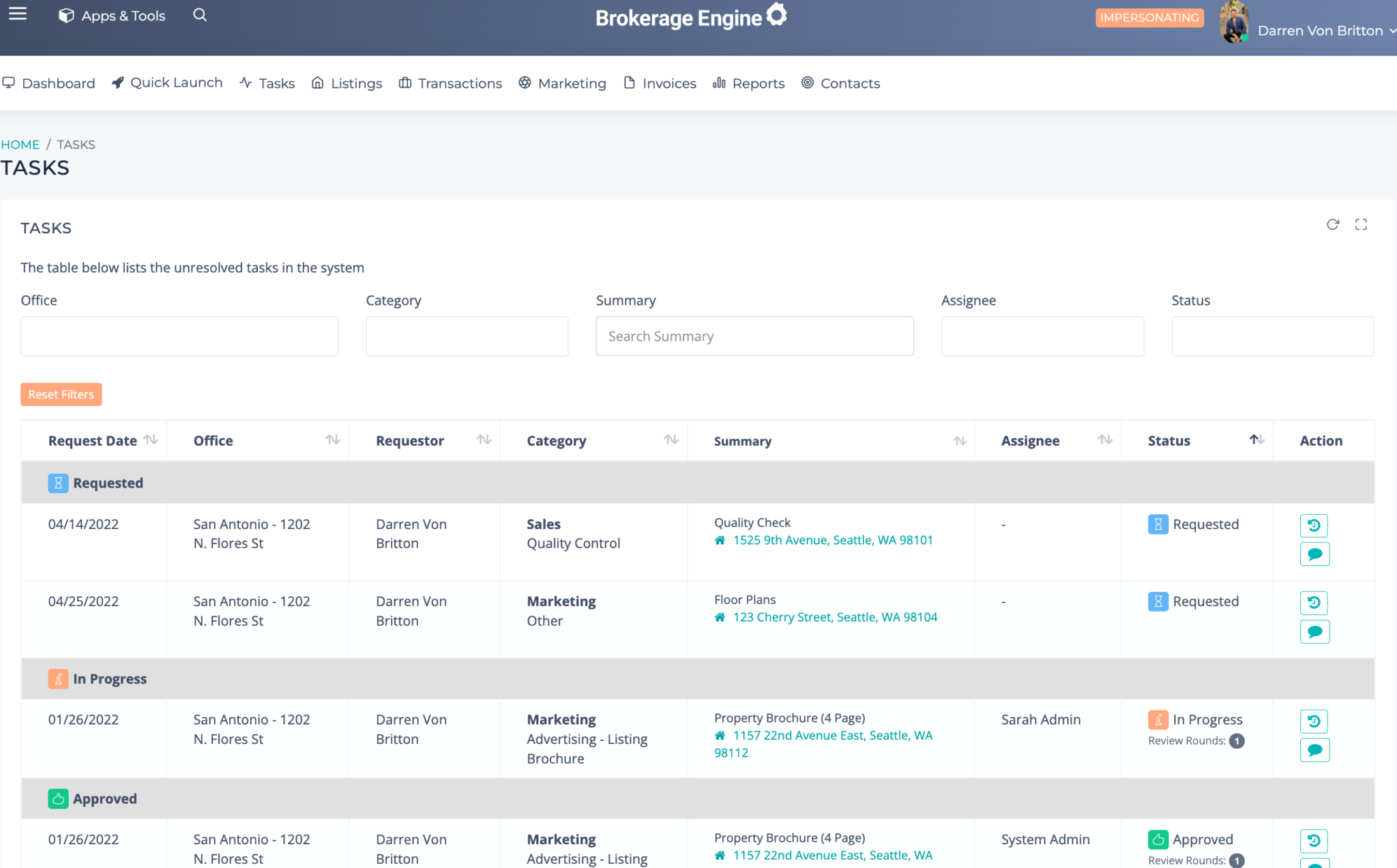This screenshot has height=868, width=1397.
Task: Toggle sorting on the Status column
Action: coord(1257,440)
